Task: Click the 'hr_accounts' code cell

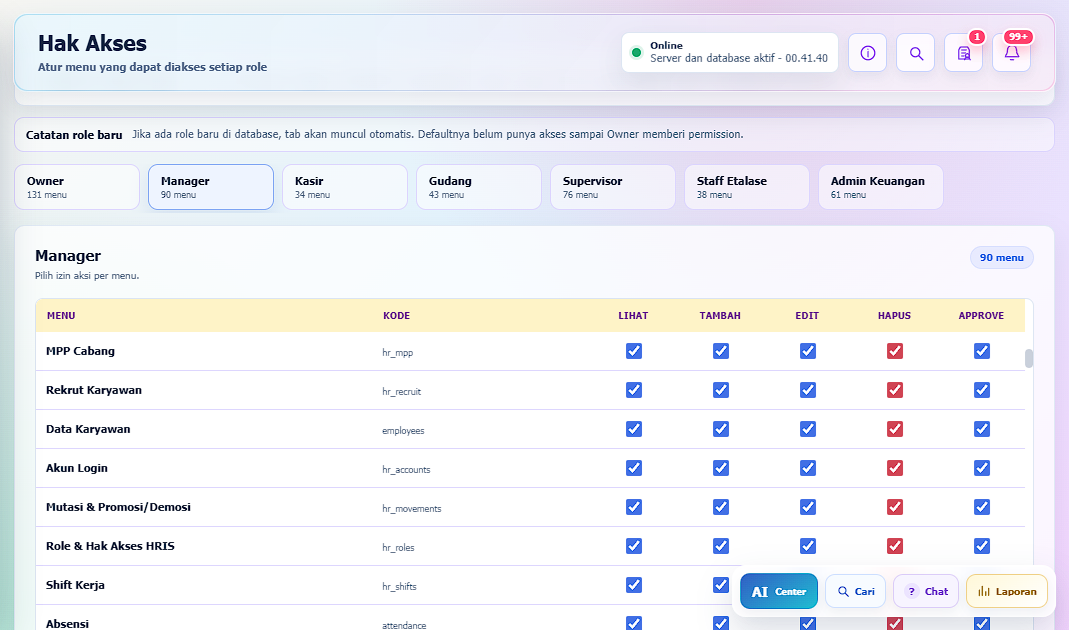Action: 406,469
